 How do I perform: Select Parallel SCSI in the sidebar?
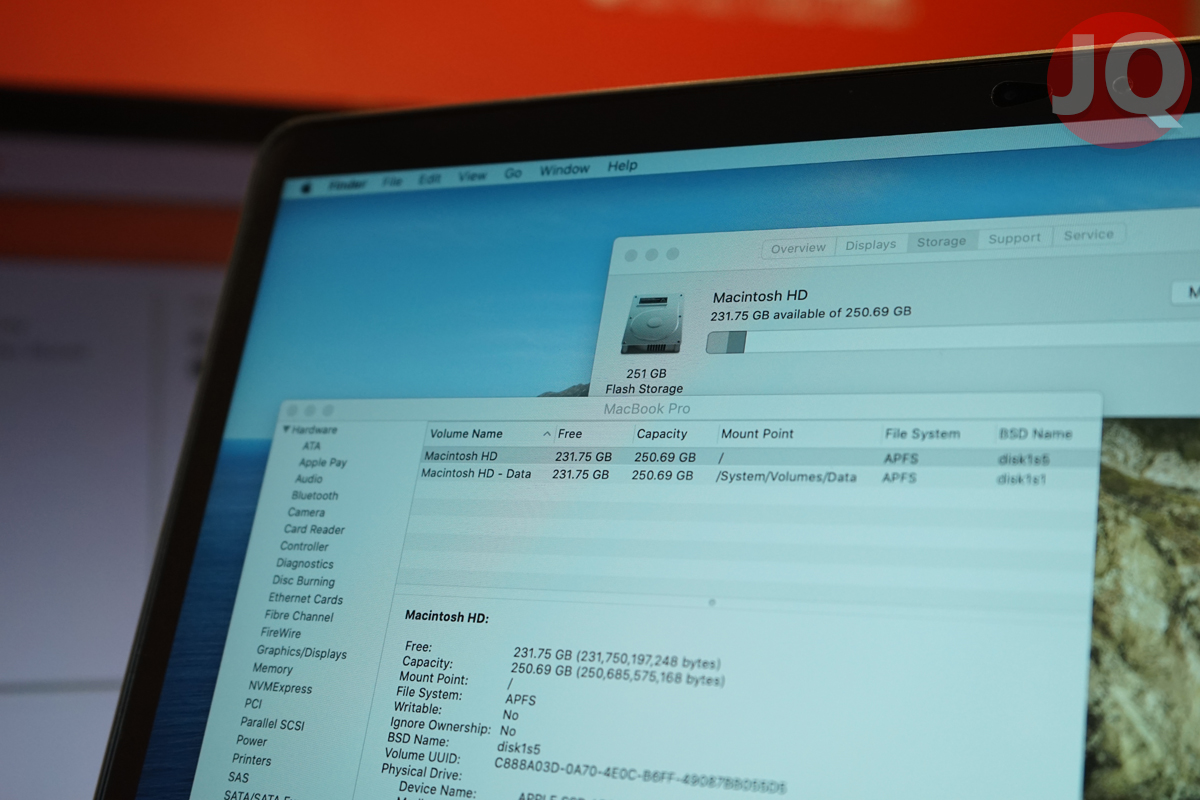click(272, 724)
